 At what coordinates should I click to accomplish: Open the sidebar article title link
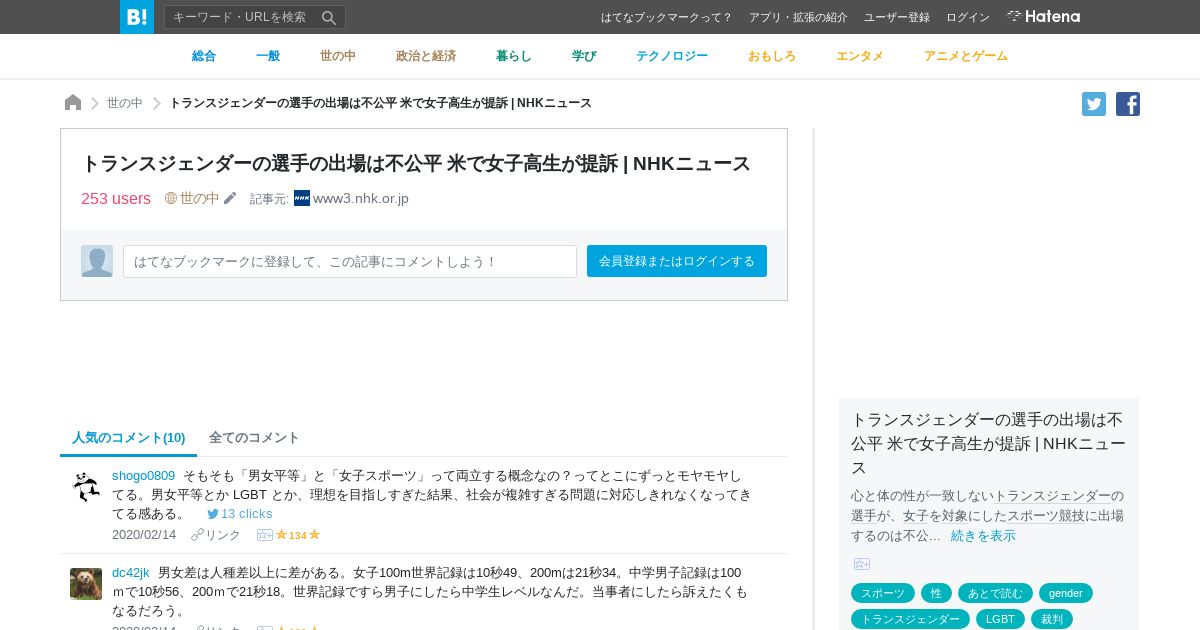pyautogui.click(x=988, y=443)
